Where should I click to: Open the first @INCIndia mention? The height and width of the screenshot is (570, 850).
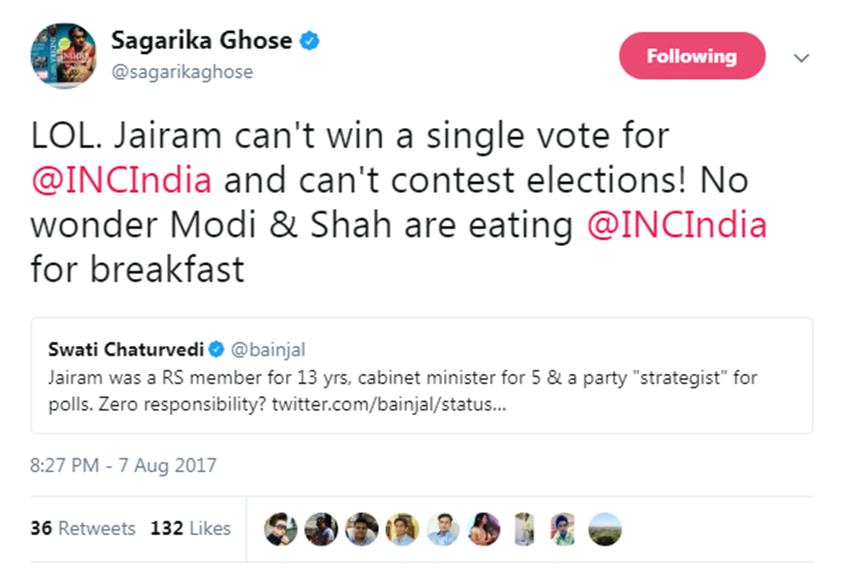point(121,181)
